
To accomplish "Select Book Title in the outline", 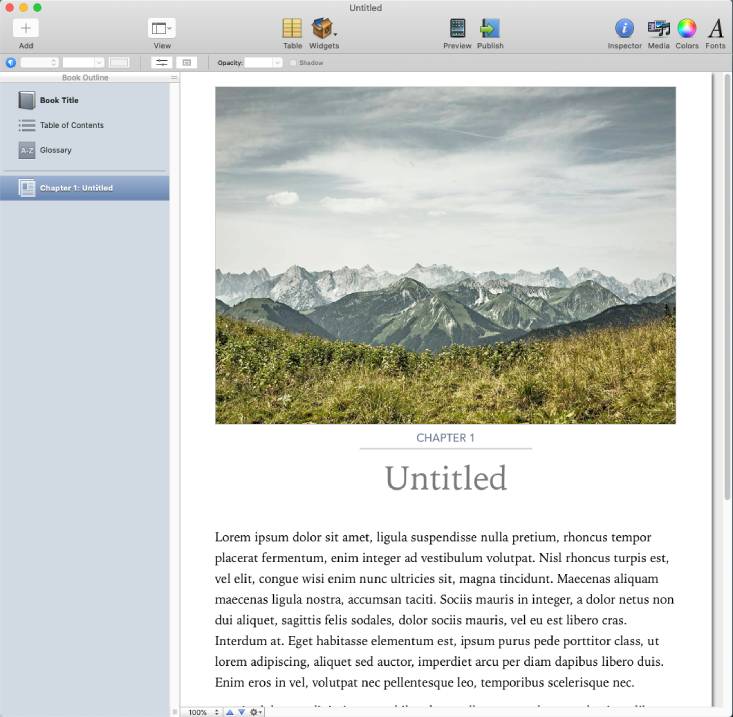I will (59, 100).
